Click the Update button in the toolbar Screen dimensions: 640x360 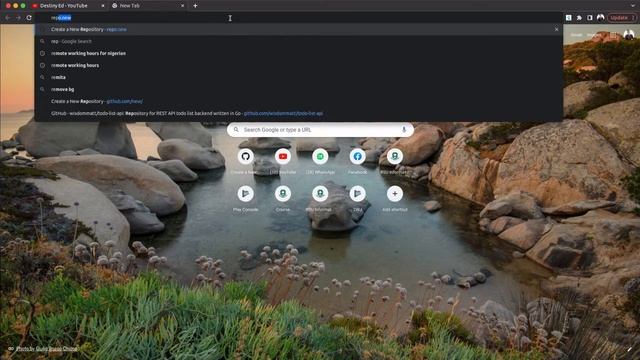tap(622, 18)
